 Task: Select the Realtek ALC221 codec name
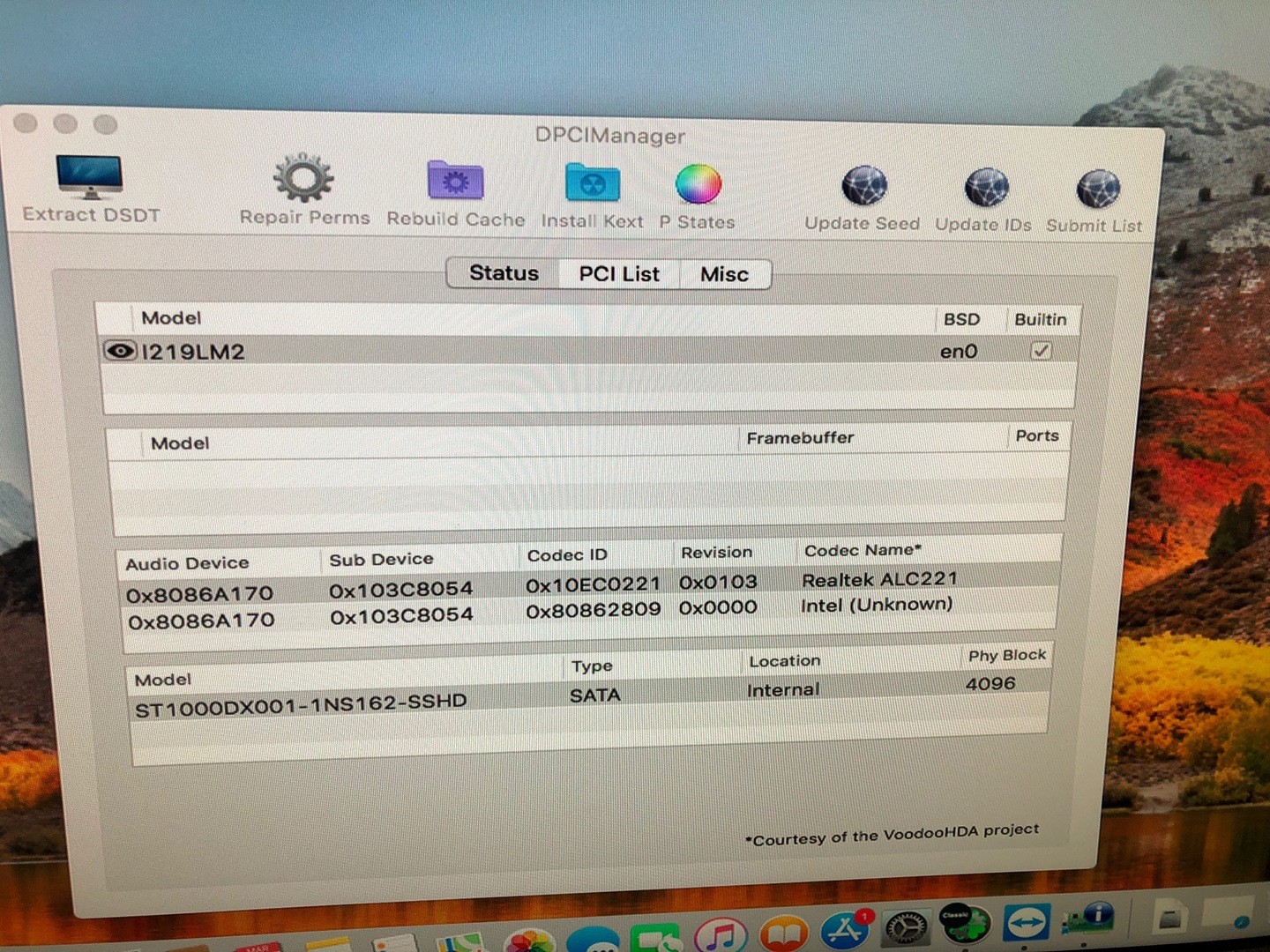[879, 579]
